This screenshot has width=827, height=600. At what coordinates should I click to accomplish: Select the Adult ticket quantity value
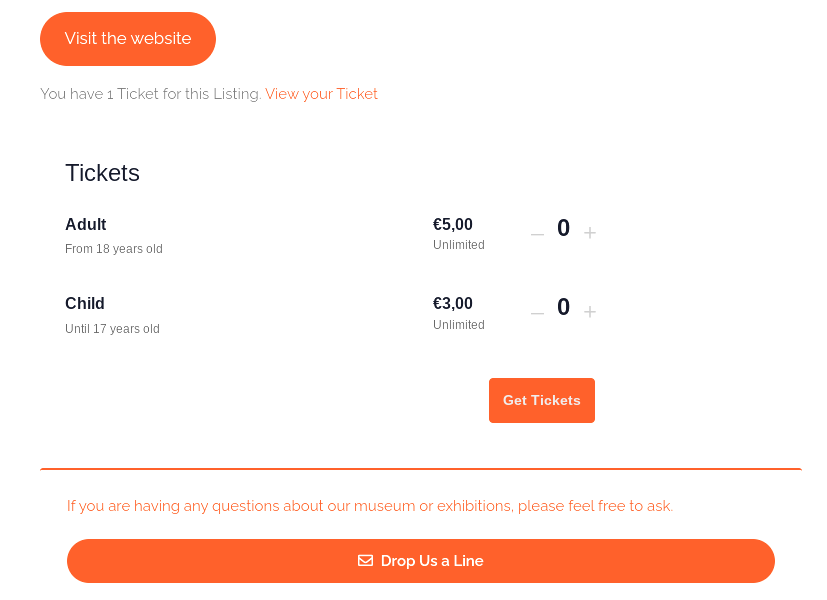point(563,228)
